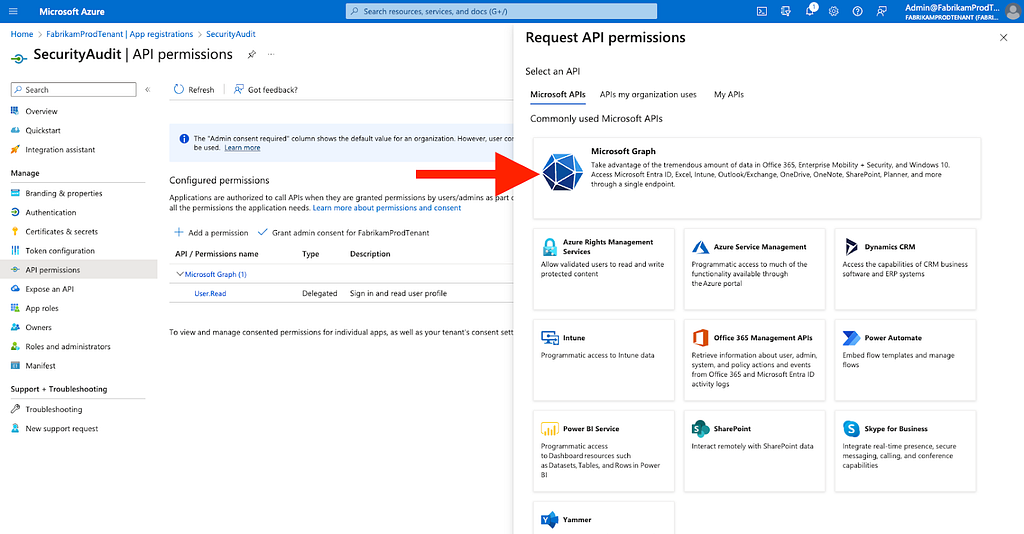1024x534 pixels.
Task: Switch to APIs my organization uses tab
Action: pos(648,95)
